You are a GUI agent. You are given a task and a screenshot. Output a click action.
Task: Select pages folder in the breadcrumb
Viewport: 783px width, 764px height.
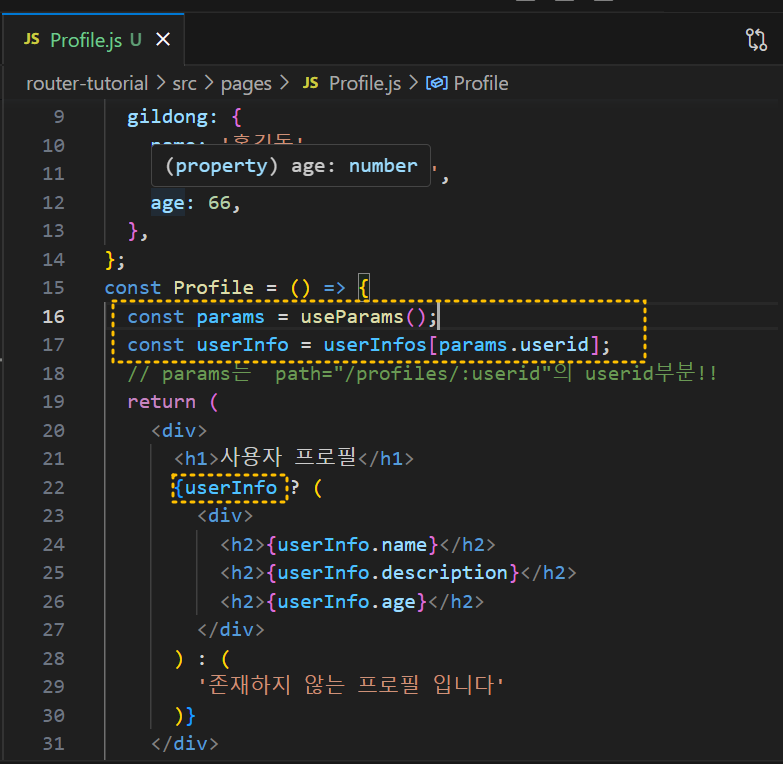tap(246, 83)
